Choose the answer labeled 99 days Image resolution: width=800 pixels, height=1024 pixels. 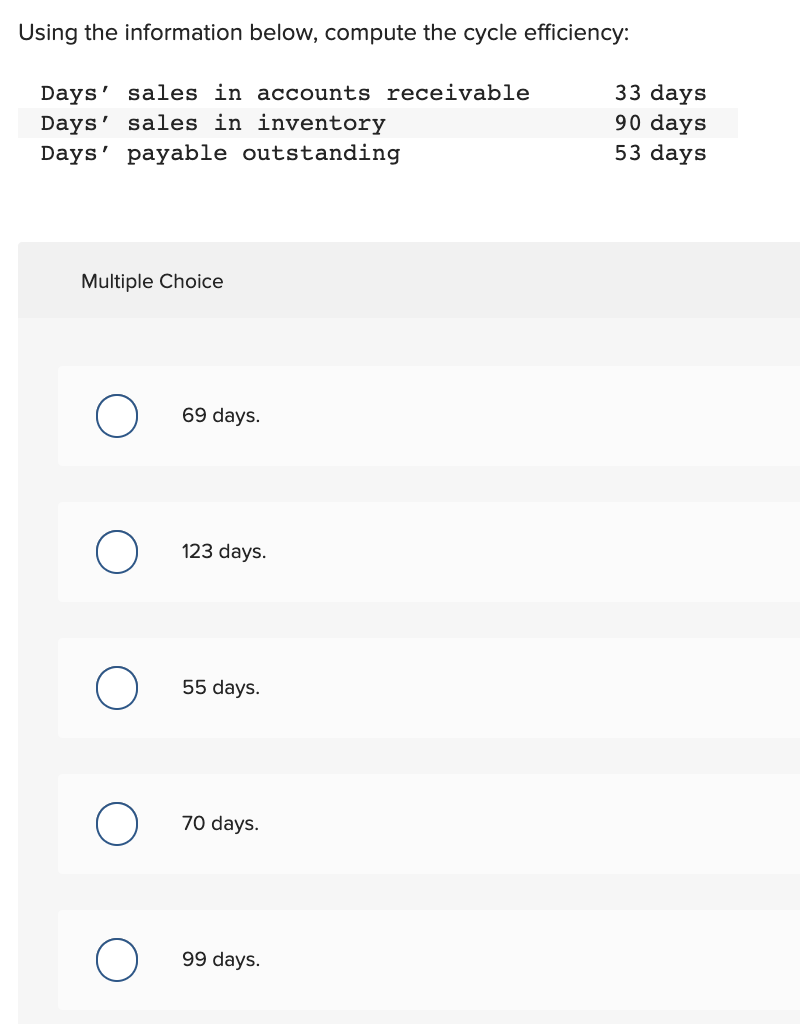tap(220, 960)
